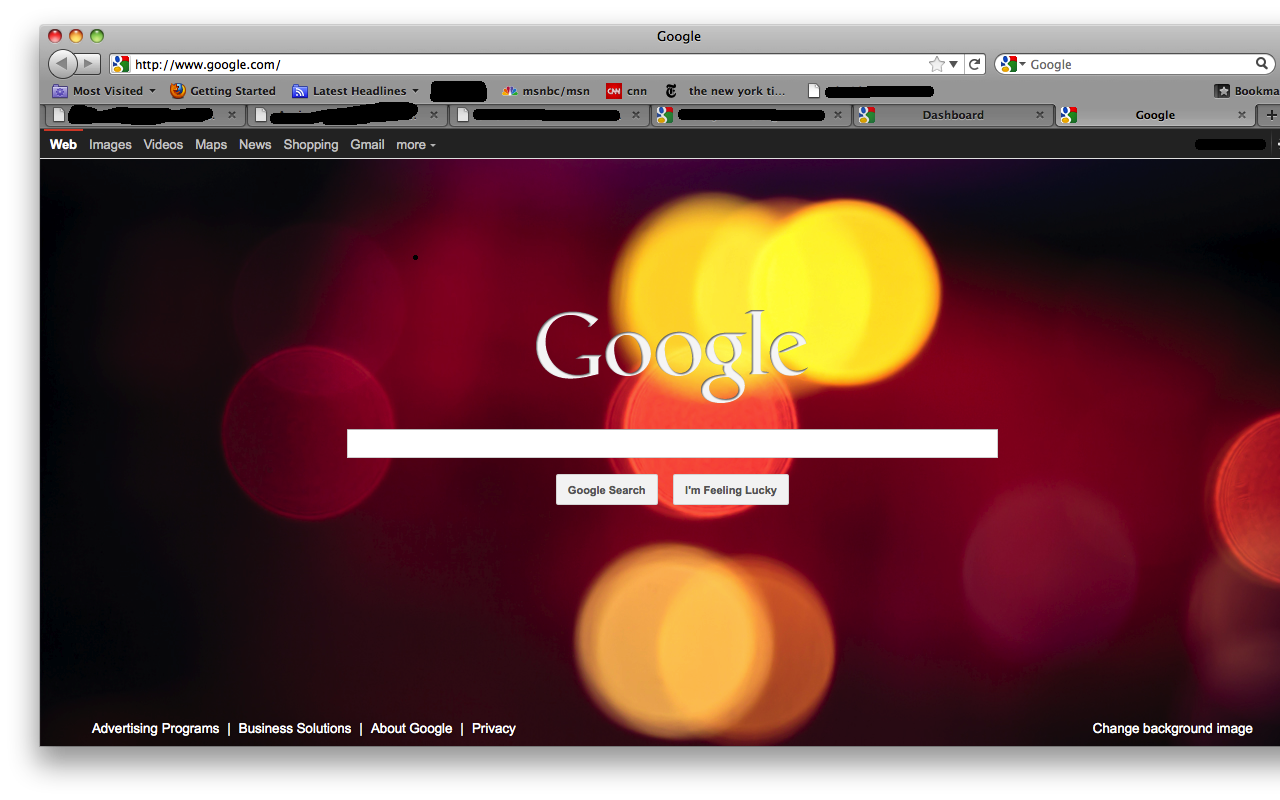Screen dimensions: 1280x800
Task: Open the URL history dropdown arrow
Action: coord(954,65)
